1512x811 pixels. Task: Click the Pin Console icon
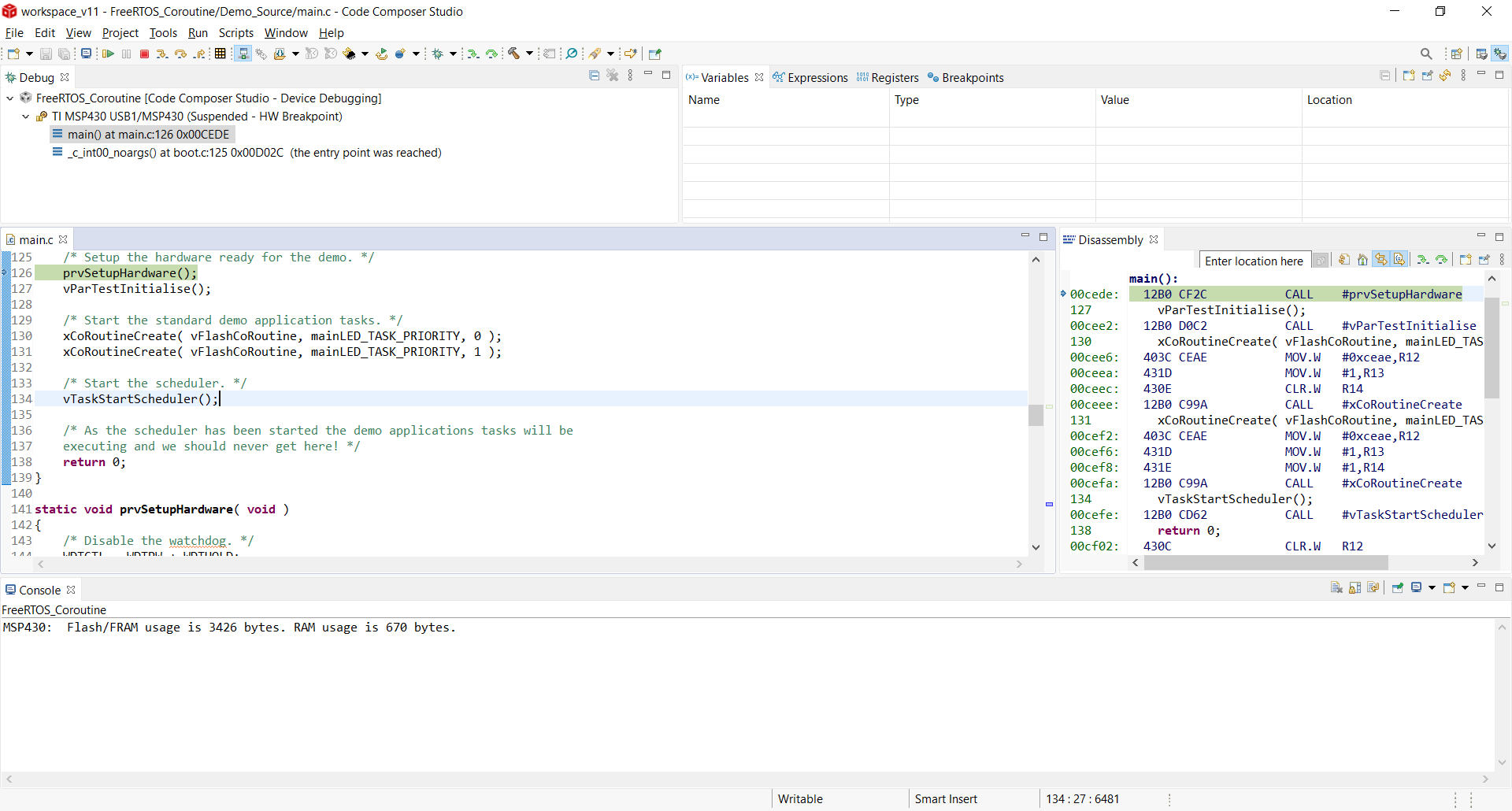pyautogui.click(x=1398, y=587)
